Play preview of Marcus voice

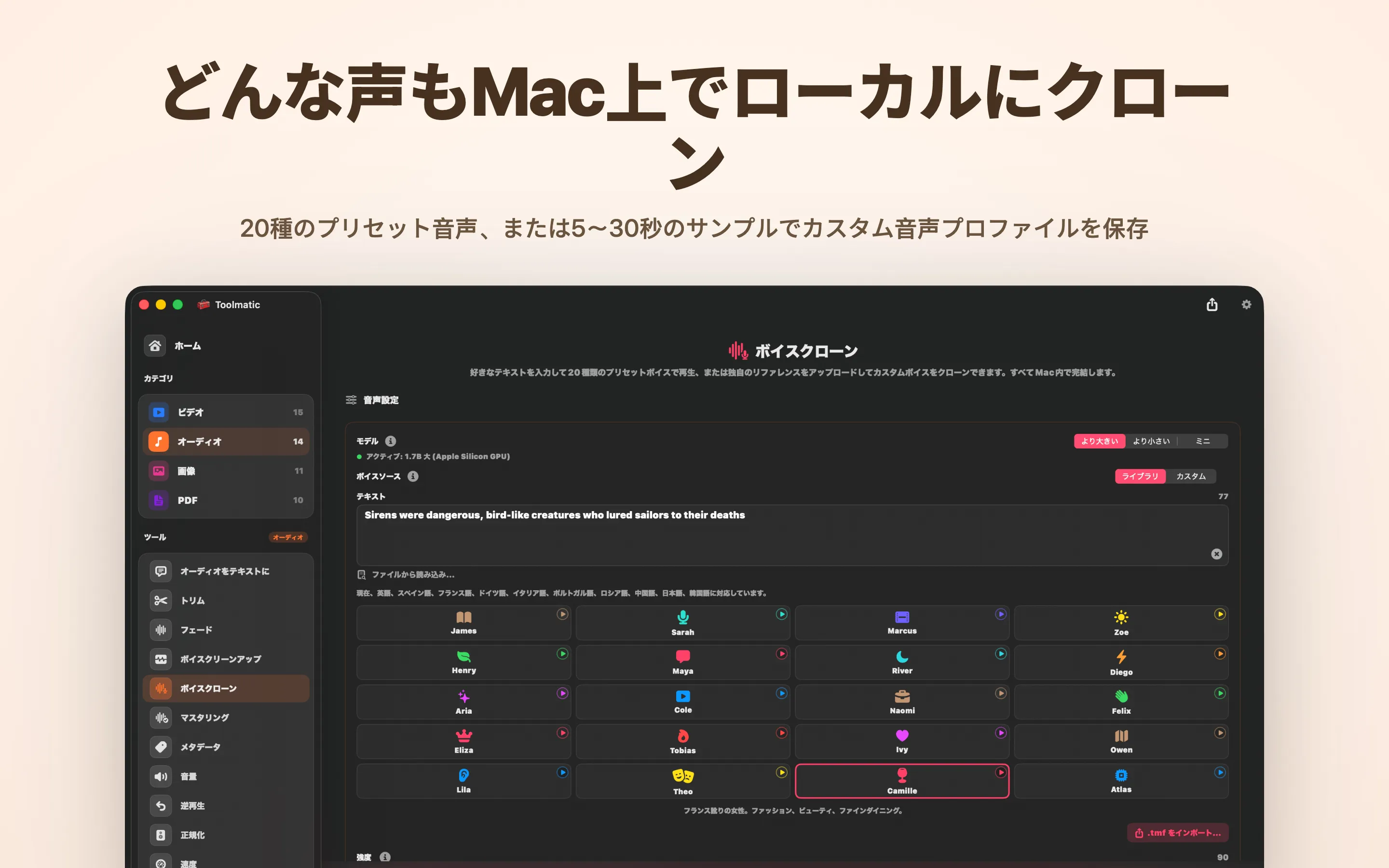pos(1001,614)
